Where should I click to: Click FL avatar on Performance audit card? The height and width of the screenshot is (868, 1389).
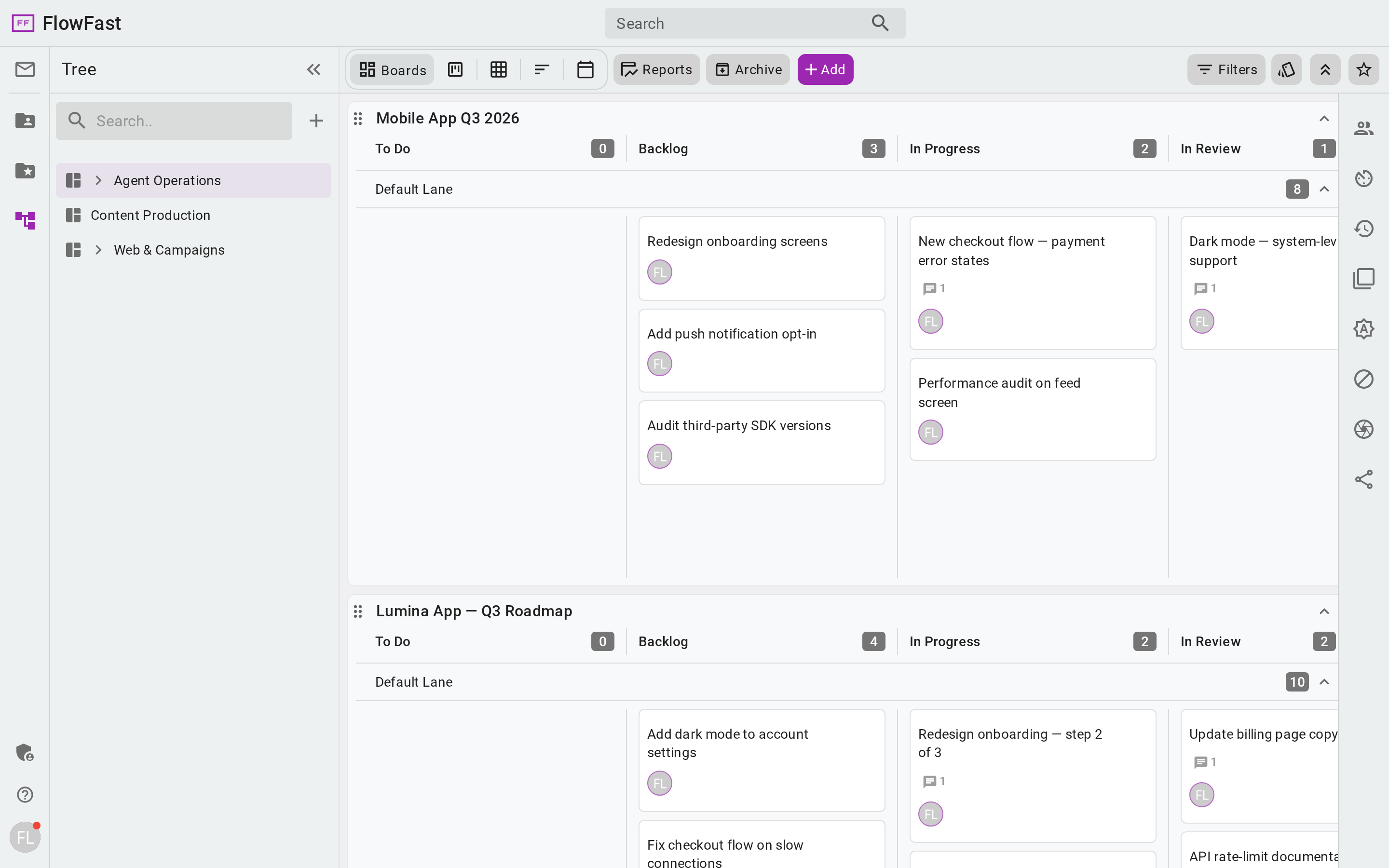point(930,432)
